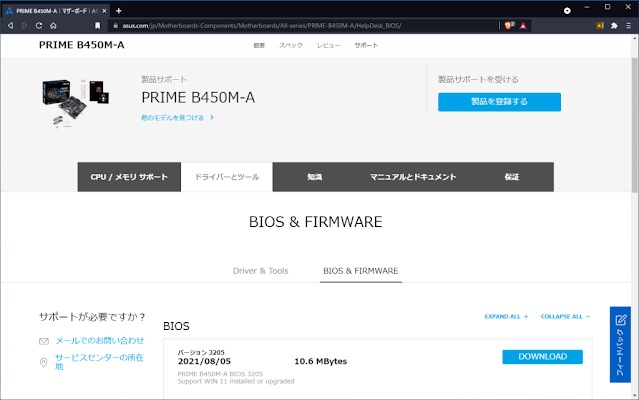Reload the page with the refresh icon
Screen dimensions: 639x400
(x=39, y=26)
